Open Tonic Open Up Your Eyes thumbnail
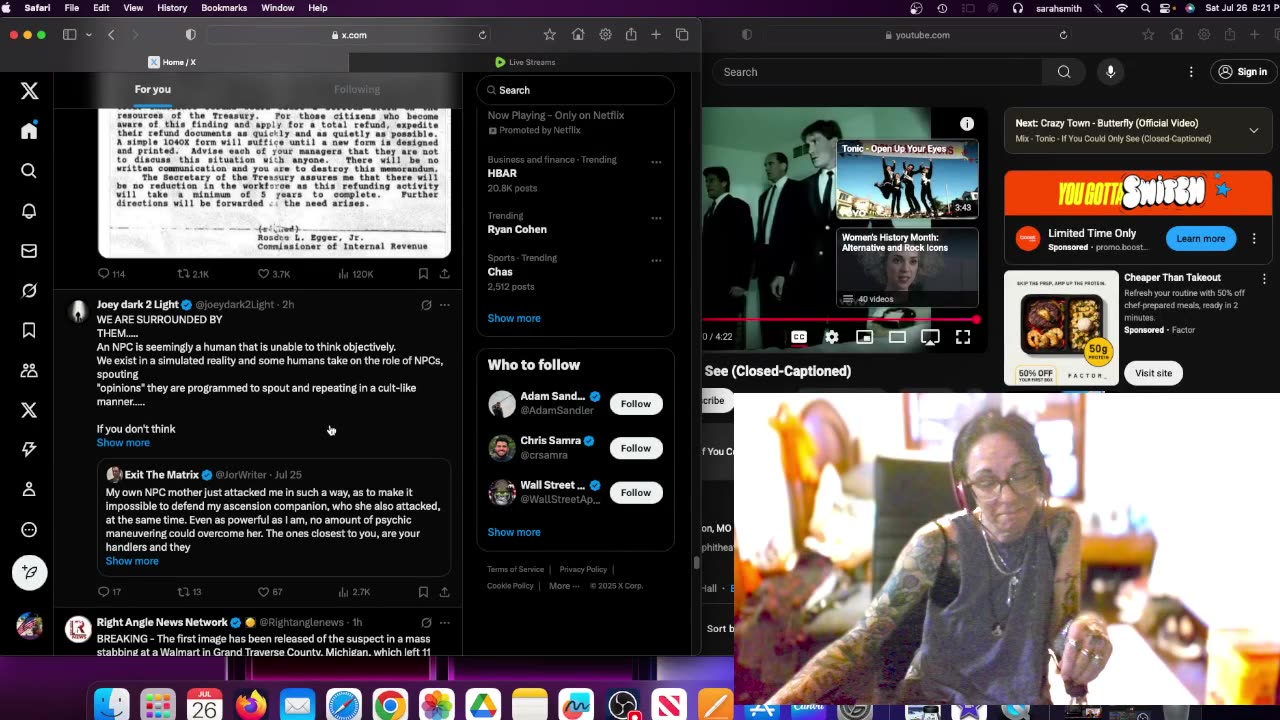The image size is (1280, 720). [x=907, y=180]
